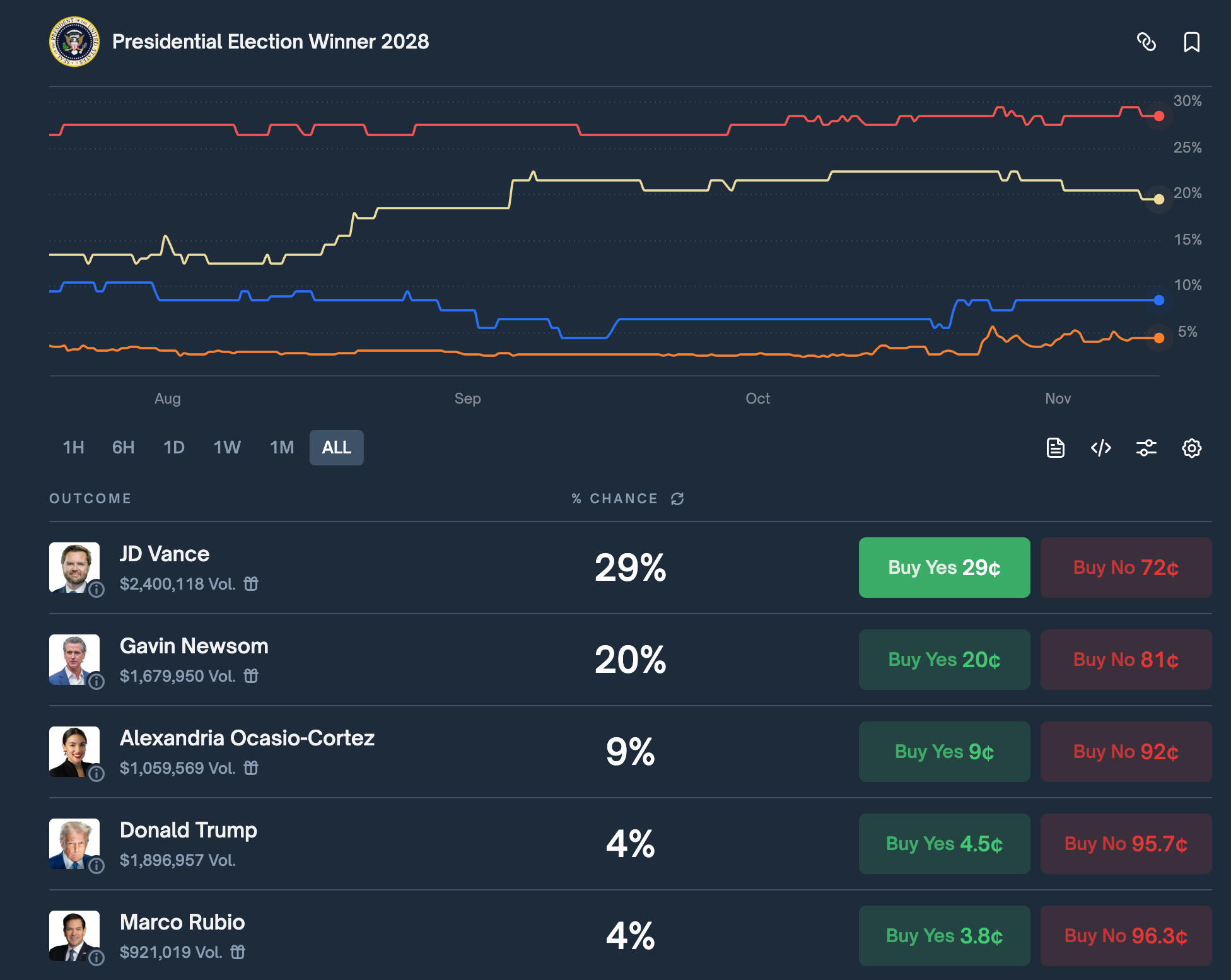The height and width of the screenshot is (980, 1231).
Task: Open chart display filter settings
Action: (1146, 448)
